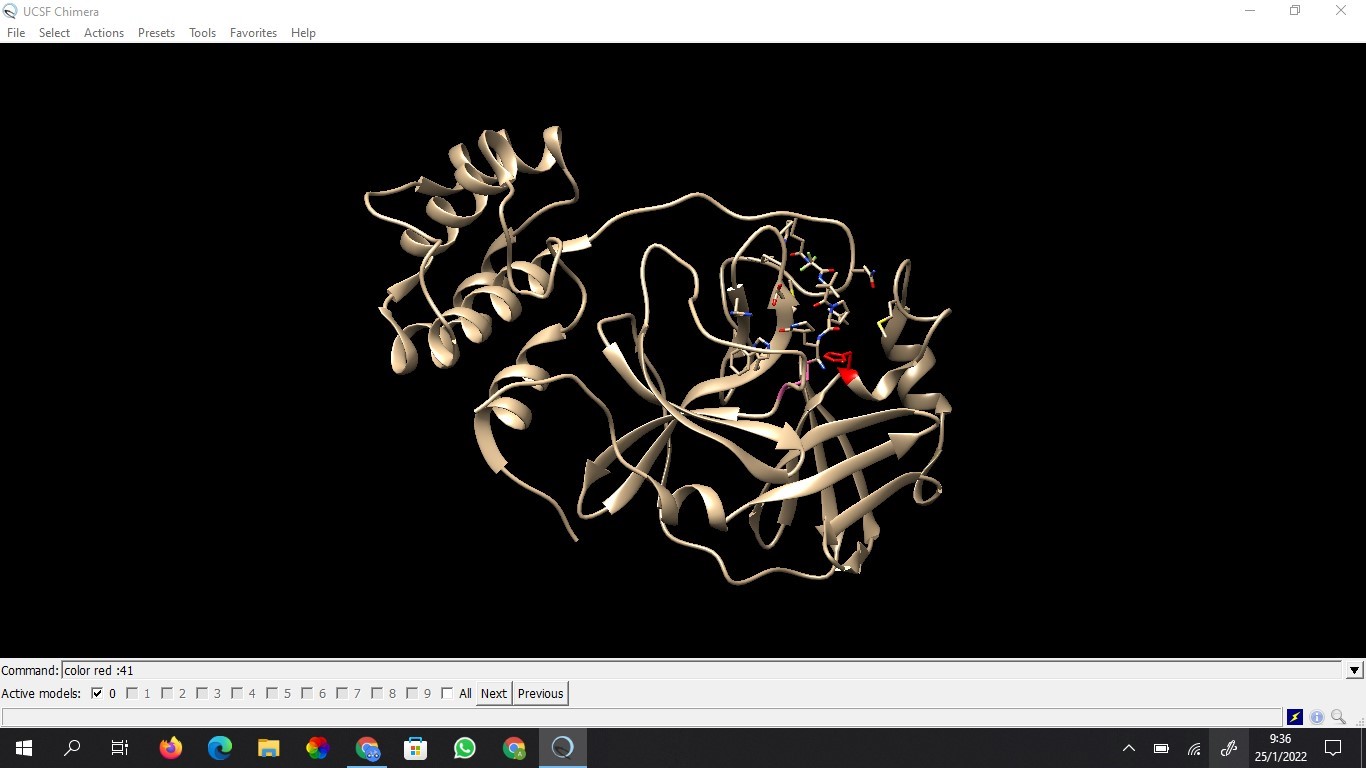
Task: Uncheck active model 0 checkbox
Action: pyautogui.click(x=97, y=693)
